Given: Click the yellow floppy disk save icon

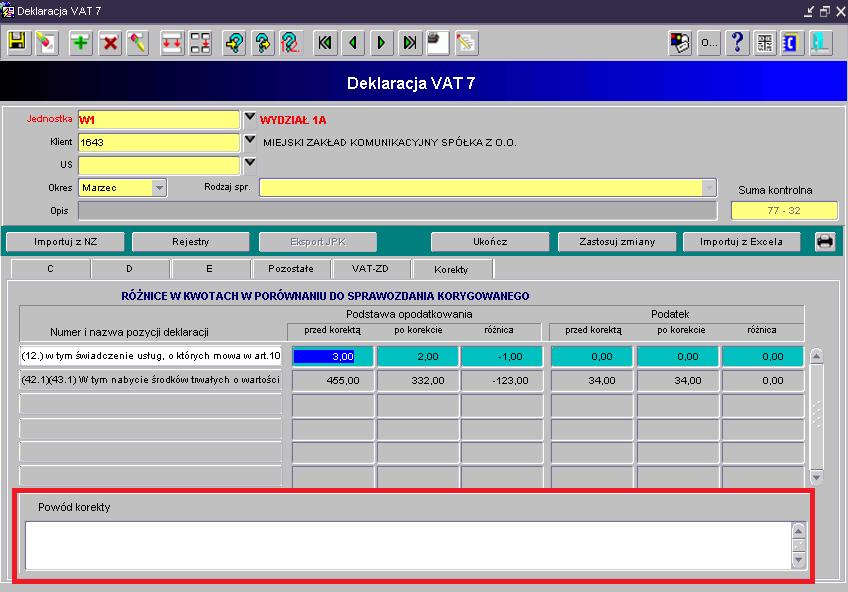Looking at the screenshot, I should pyautogui.click(x=18, y=43).
